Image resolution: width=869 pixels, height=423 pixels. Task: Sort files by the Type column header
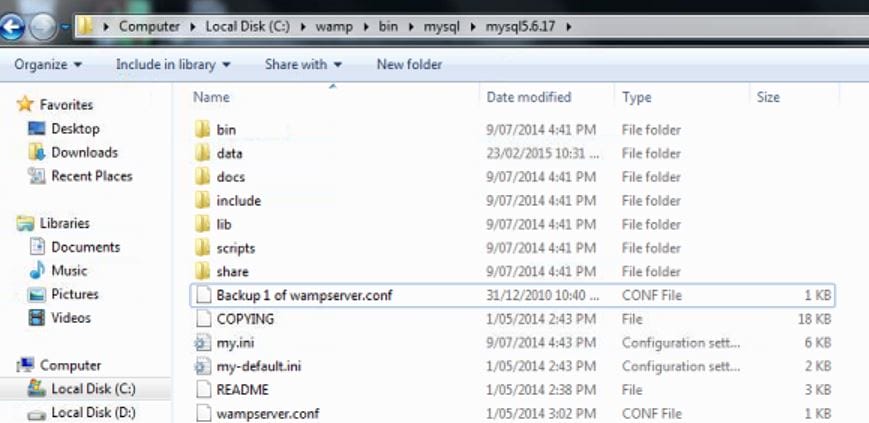coord(637,97)
